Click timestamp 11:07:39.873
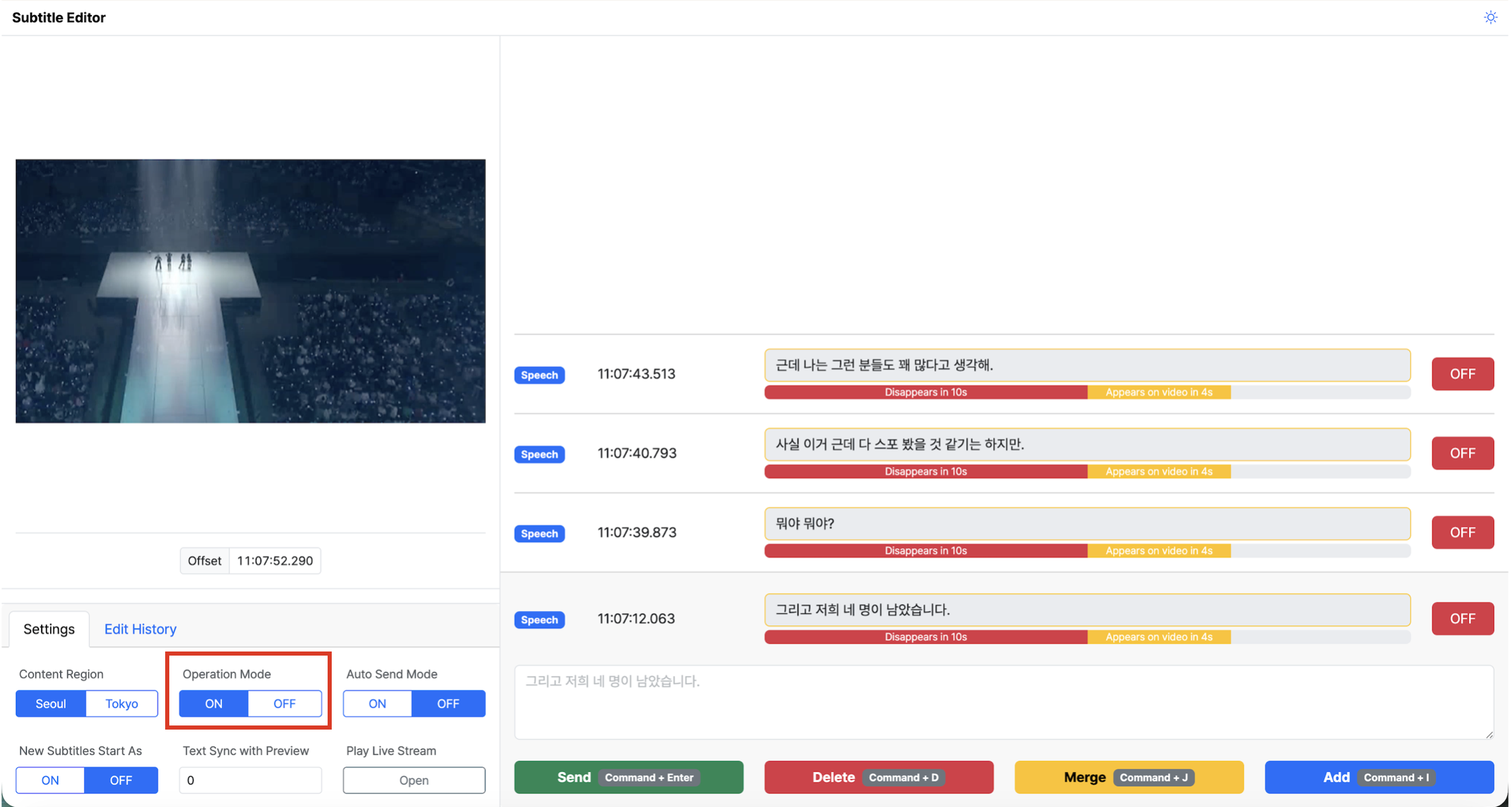Screen dimensions: 1512x807 click(x=637, y=532)
